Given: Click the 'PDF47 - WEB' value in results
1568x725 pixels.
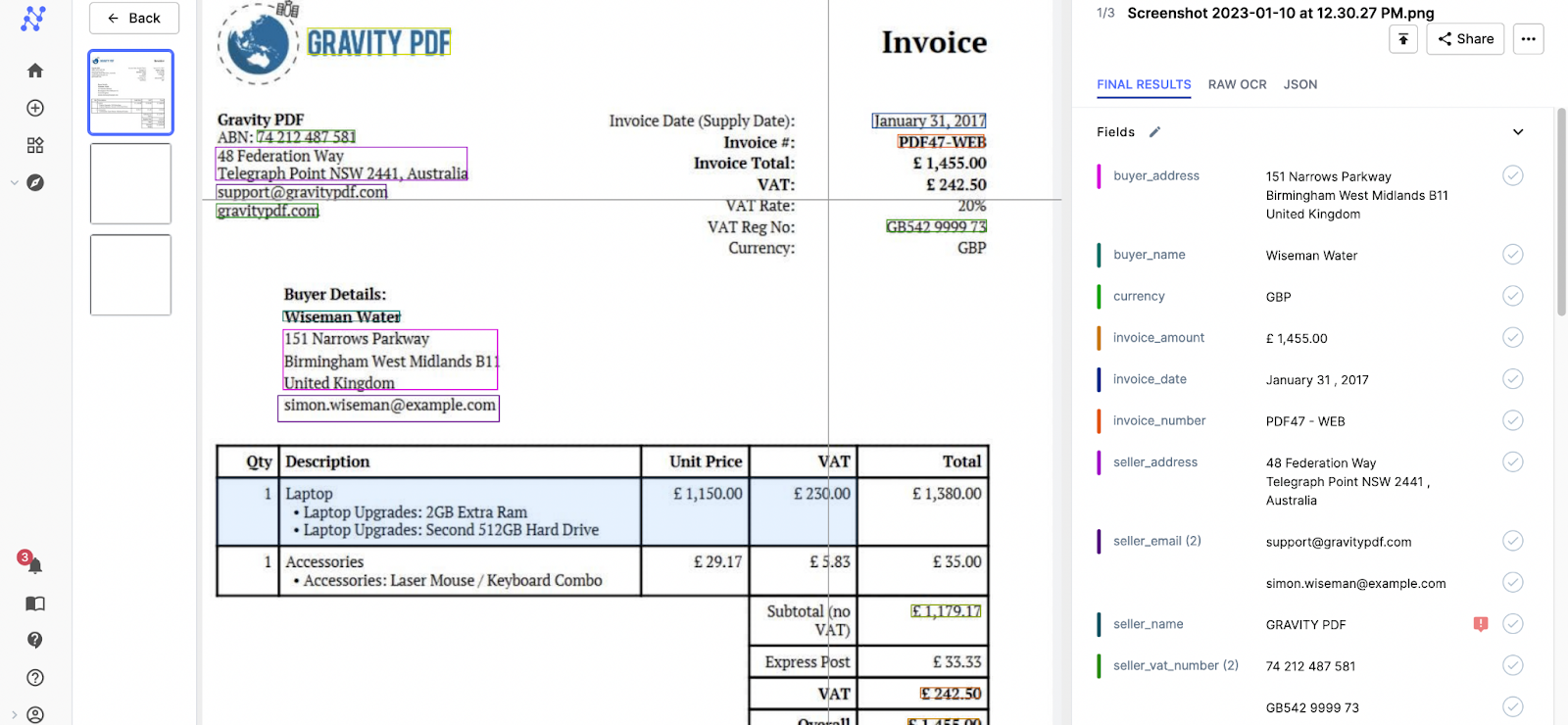Looking at the screenshot, I should (x=1305, y=421).
